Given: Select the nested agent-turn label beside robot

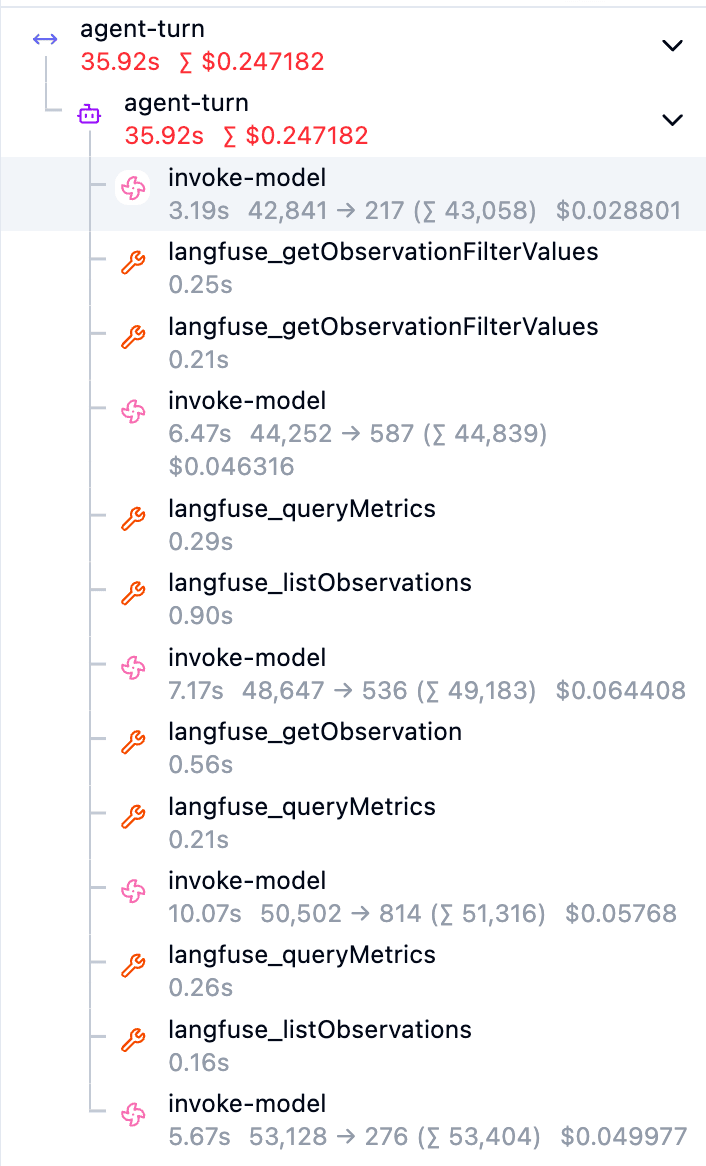Looking at the screenshot, I should point(186,103).
